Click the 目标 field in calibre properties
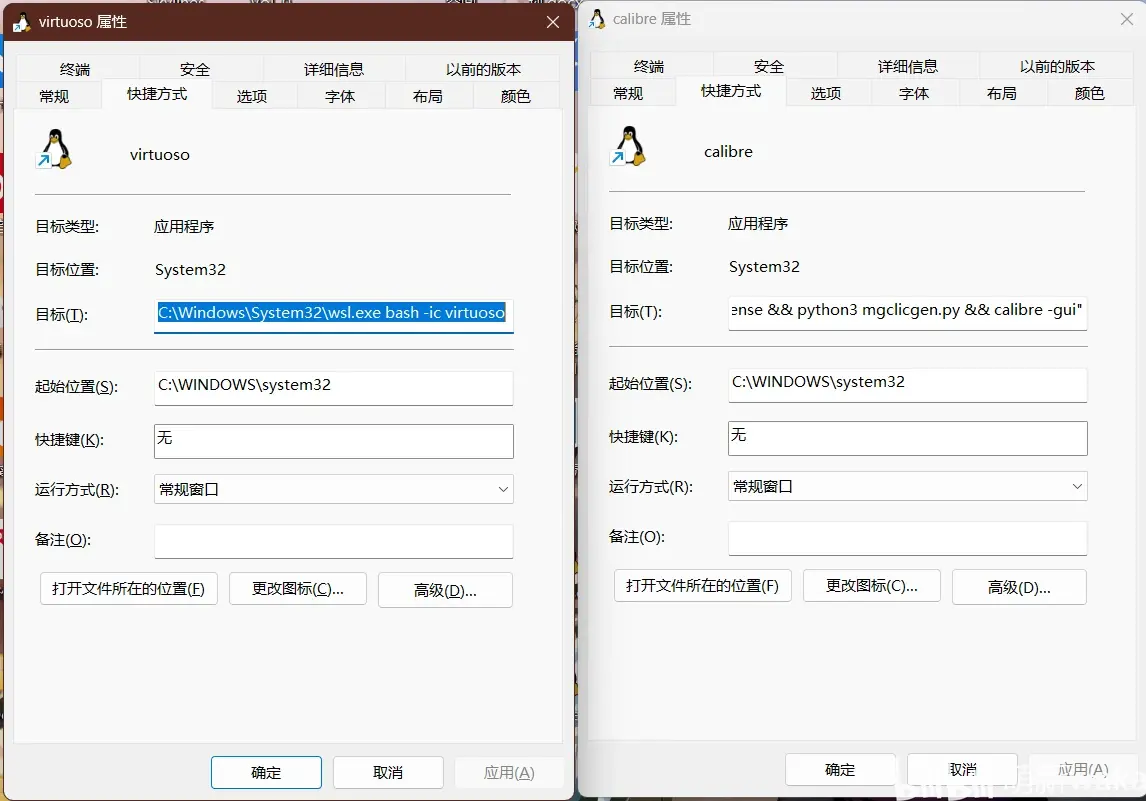The height and width of the screenshot is (801, 1146). [908, 312]
